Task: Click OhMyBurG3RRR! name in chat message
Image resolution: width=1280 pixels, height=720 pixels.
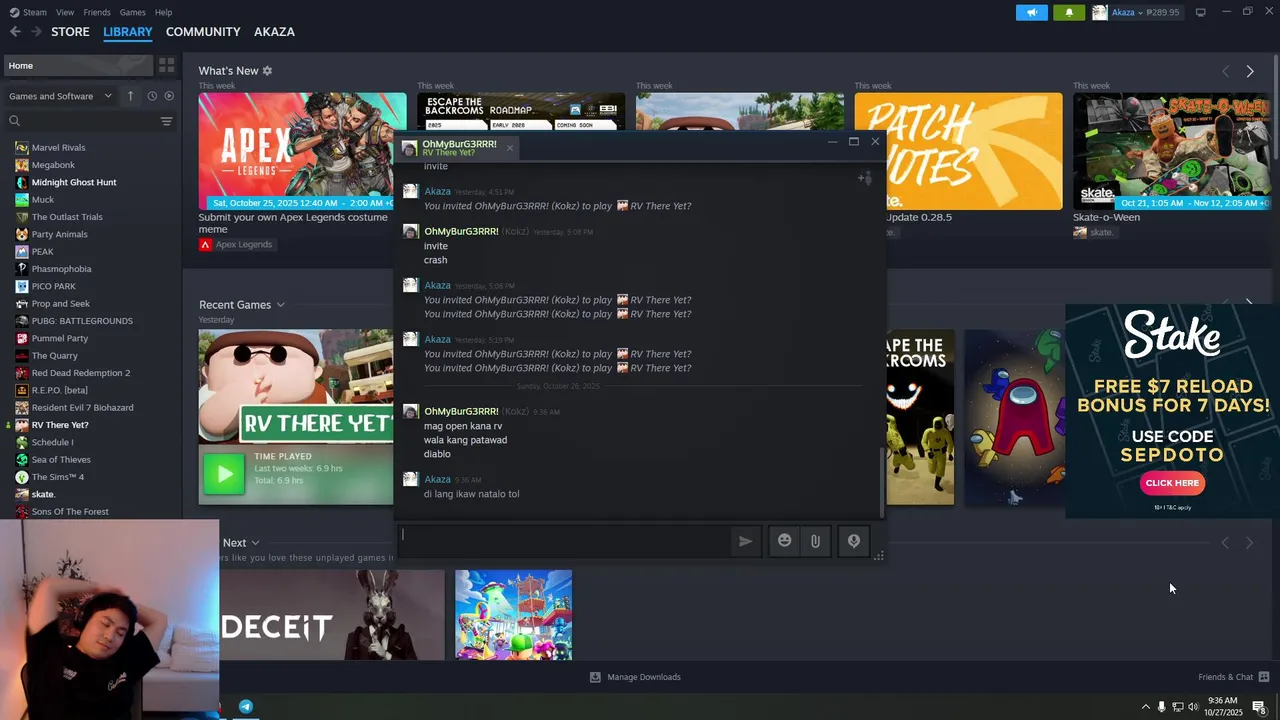Action: [x=461, y=411]
